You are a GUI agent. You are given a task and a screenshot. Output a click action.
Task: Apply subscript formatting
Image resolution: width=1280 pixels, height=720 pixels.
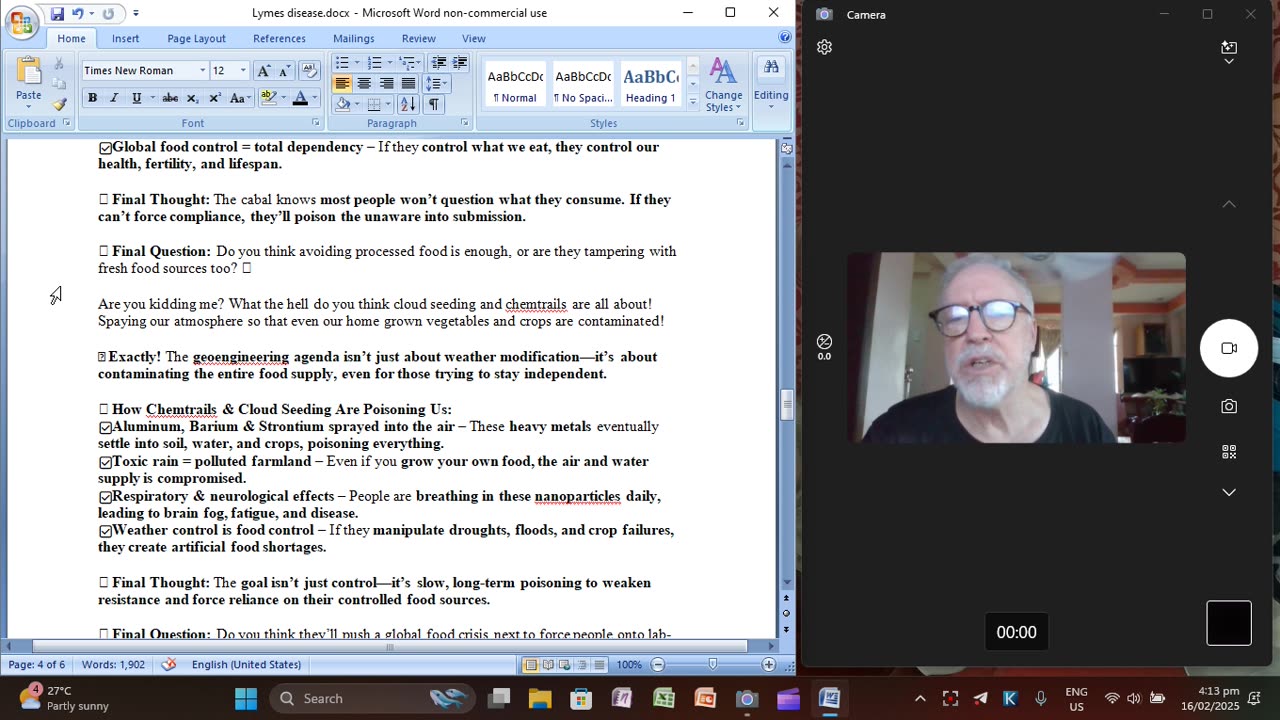coord(192,98)
